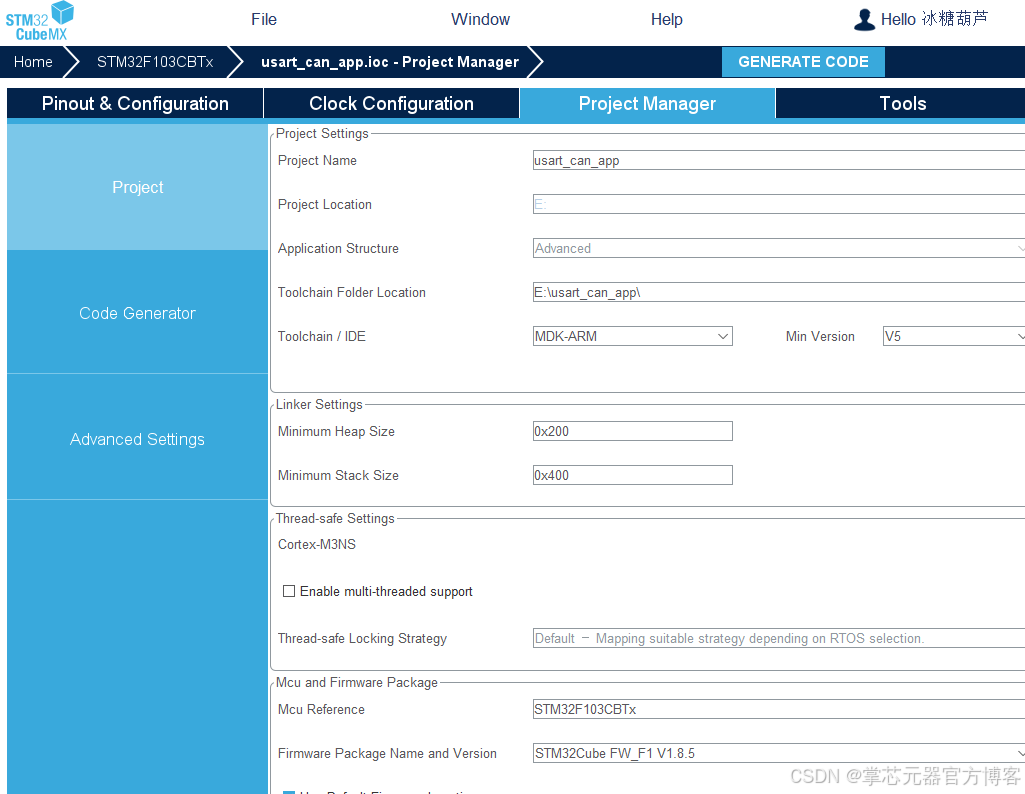Switch to Tools tab
Viewport: 1025px width, 794px height.
[902, 103]
